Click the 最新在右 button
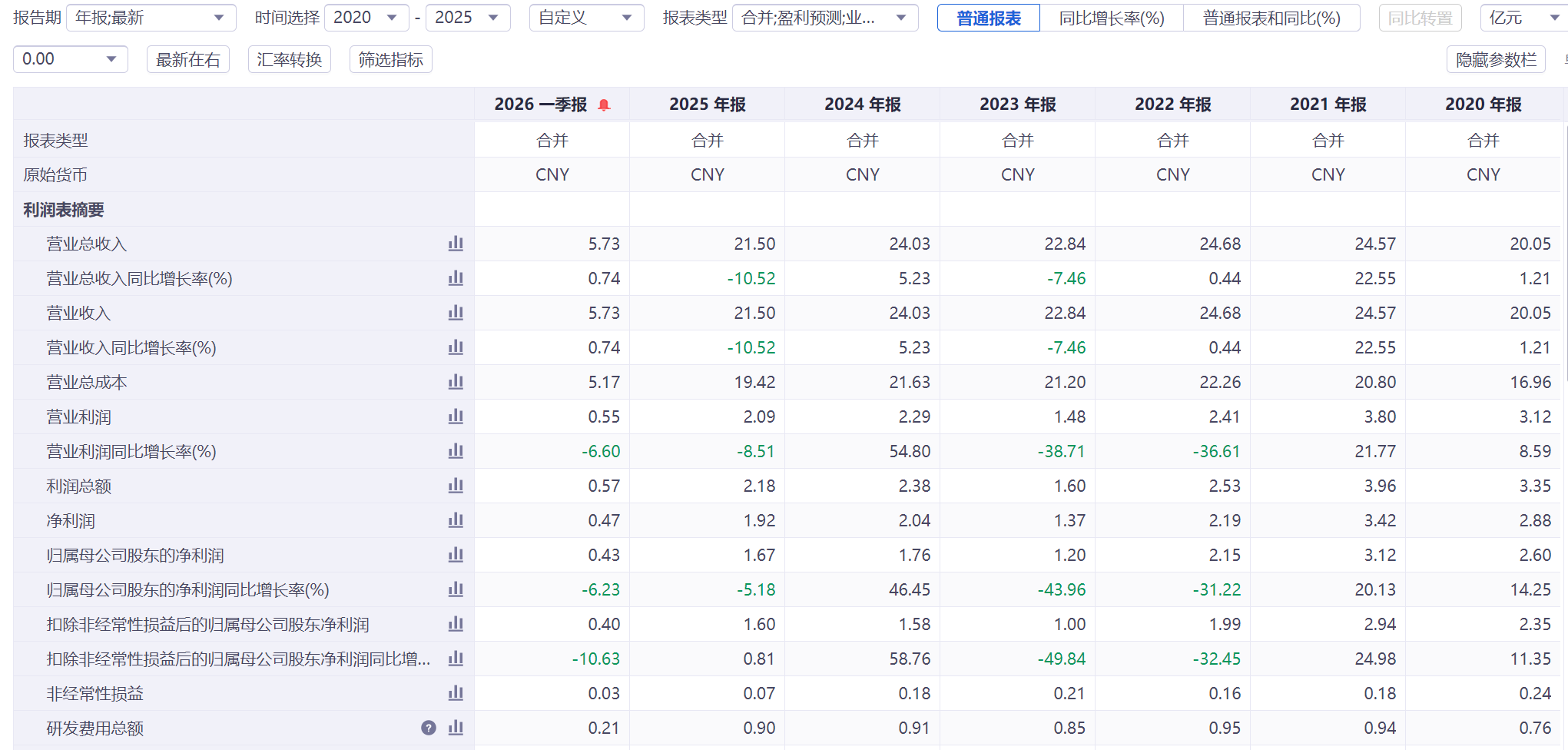This screenshot has height=750, width=1568. coord(188,59)
